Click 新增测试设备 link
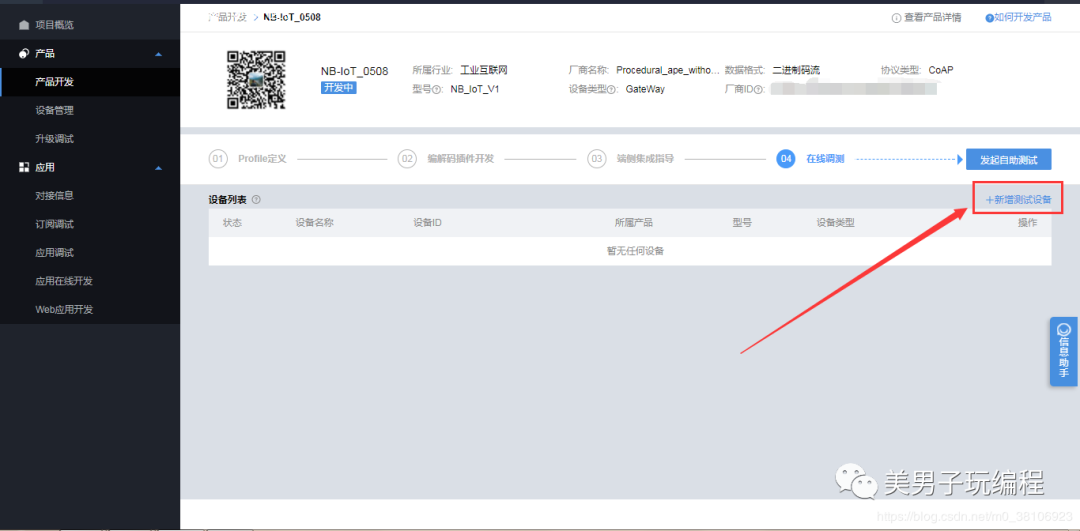The height and width of the screenshot is (531, 1080). 1018,200
